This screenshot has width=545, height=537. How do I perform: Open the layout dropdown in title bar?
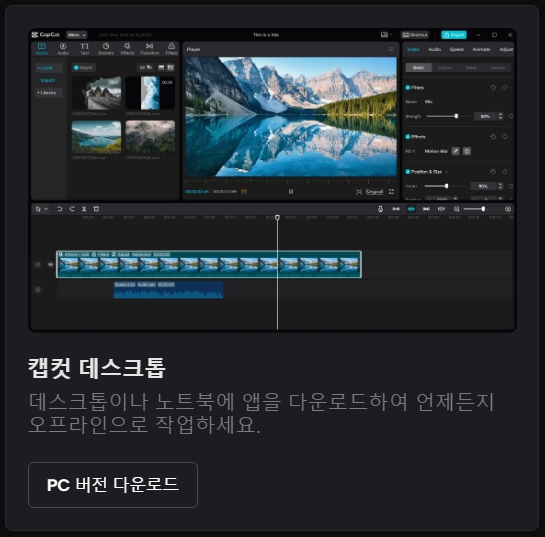click(x=387, y=35)
